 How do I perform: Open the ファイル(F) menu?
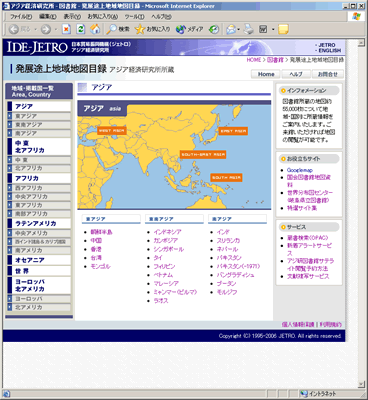21,16
